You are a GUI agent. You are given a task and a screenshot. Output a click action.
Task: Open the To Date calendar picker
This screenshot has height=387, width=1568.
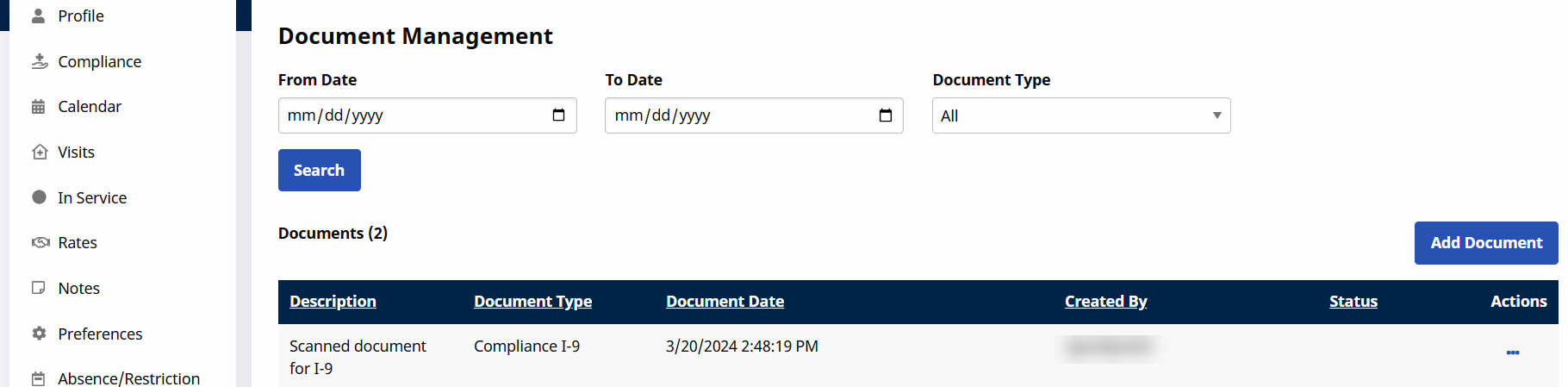pyautogui.click(x=885, y=115)
